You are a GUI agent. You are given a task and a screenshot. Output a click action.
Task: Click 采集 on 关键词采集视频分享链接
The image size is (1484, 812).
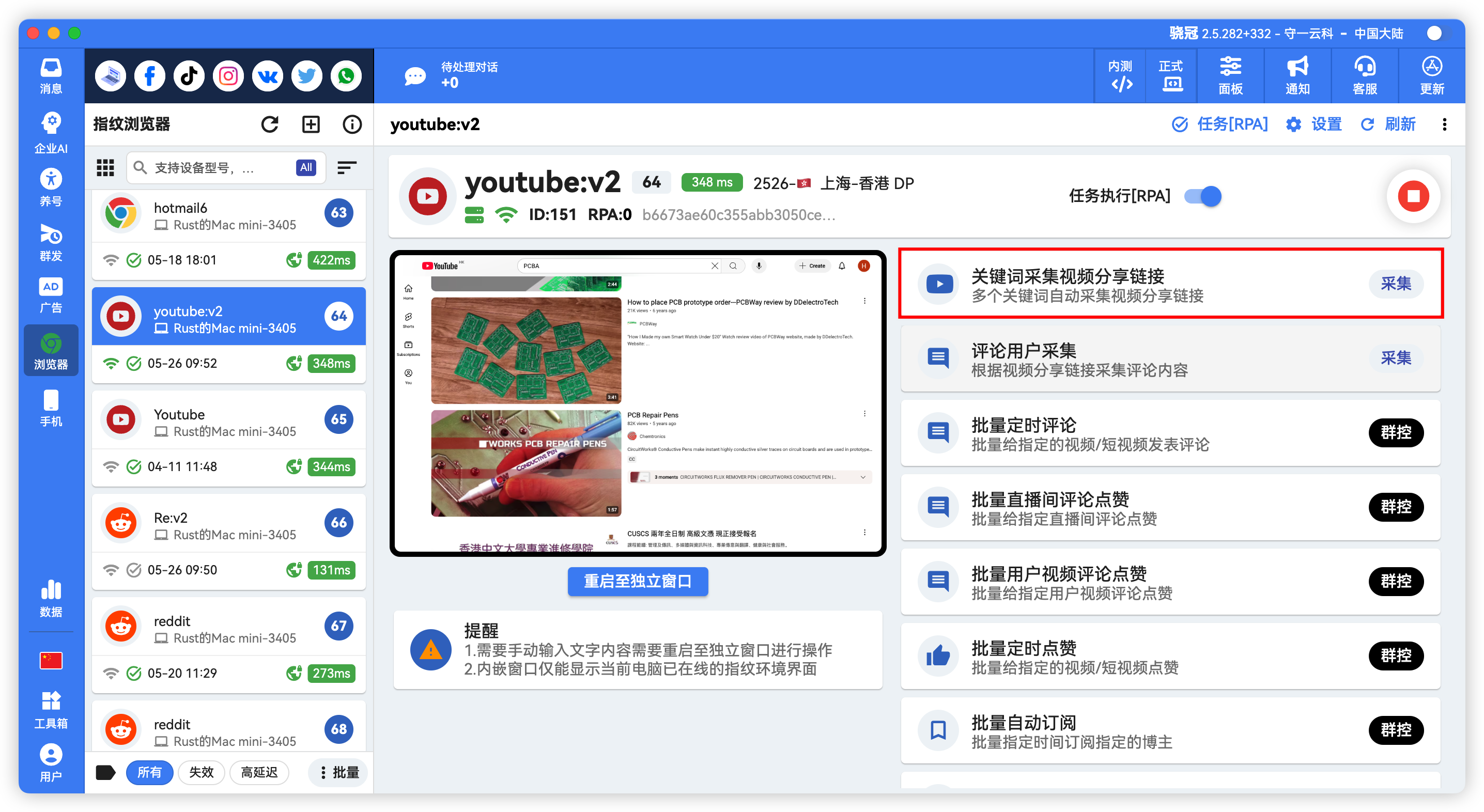click(x=1395, y=284)
